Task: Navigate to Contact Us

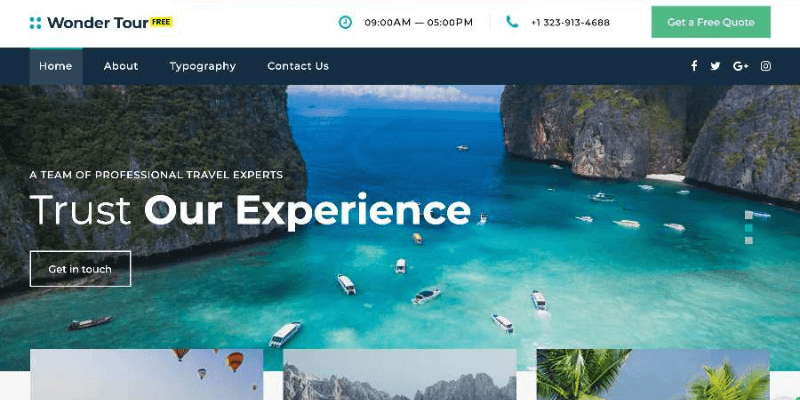Action: pos(298,66)
